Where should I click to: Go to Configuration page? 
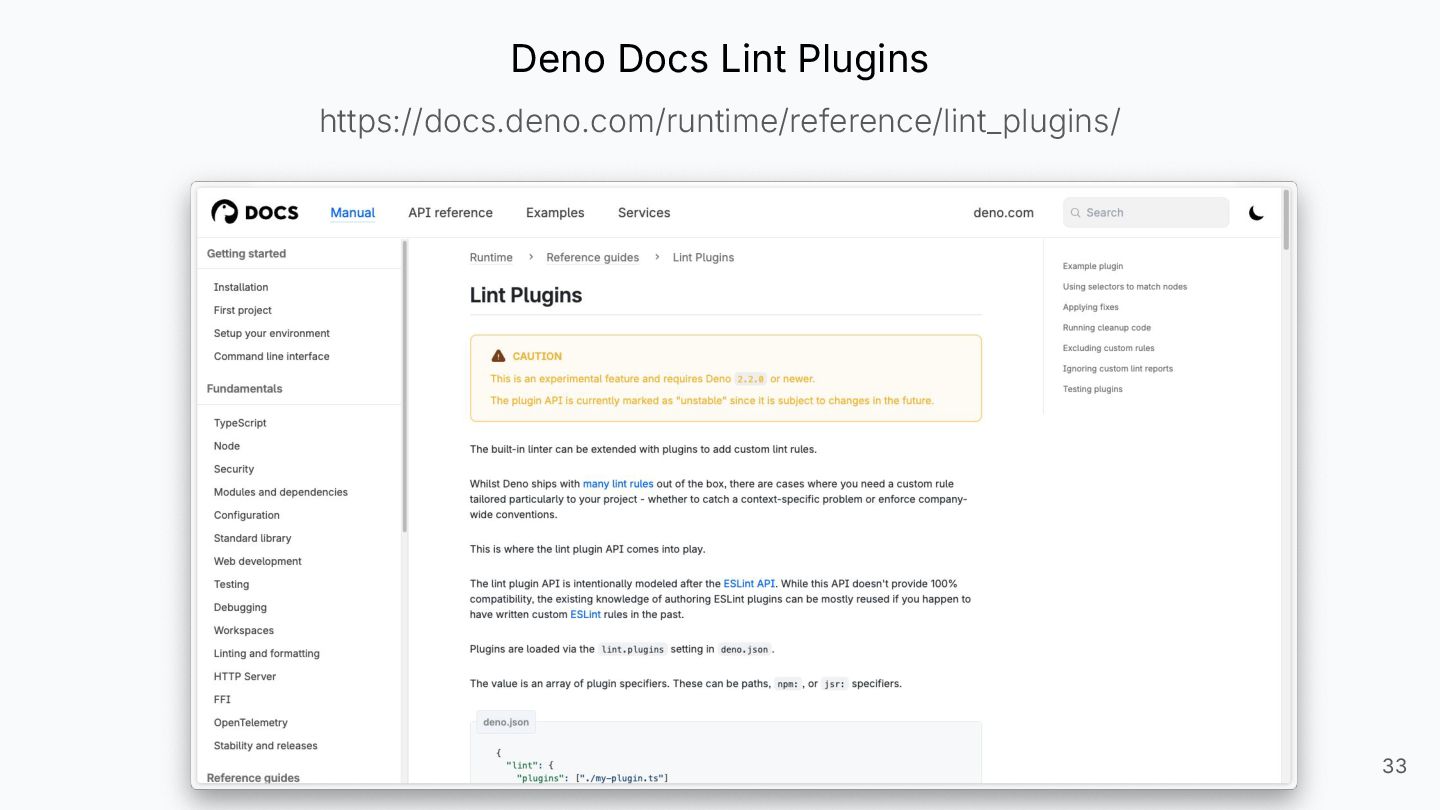pos(247,515)
